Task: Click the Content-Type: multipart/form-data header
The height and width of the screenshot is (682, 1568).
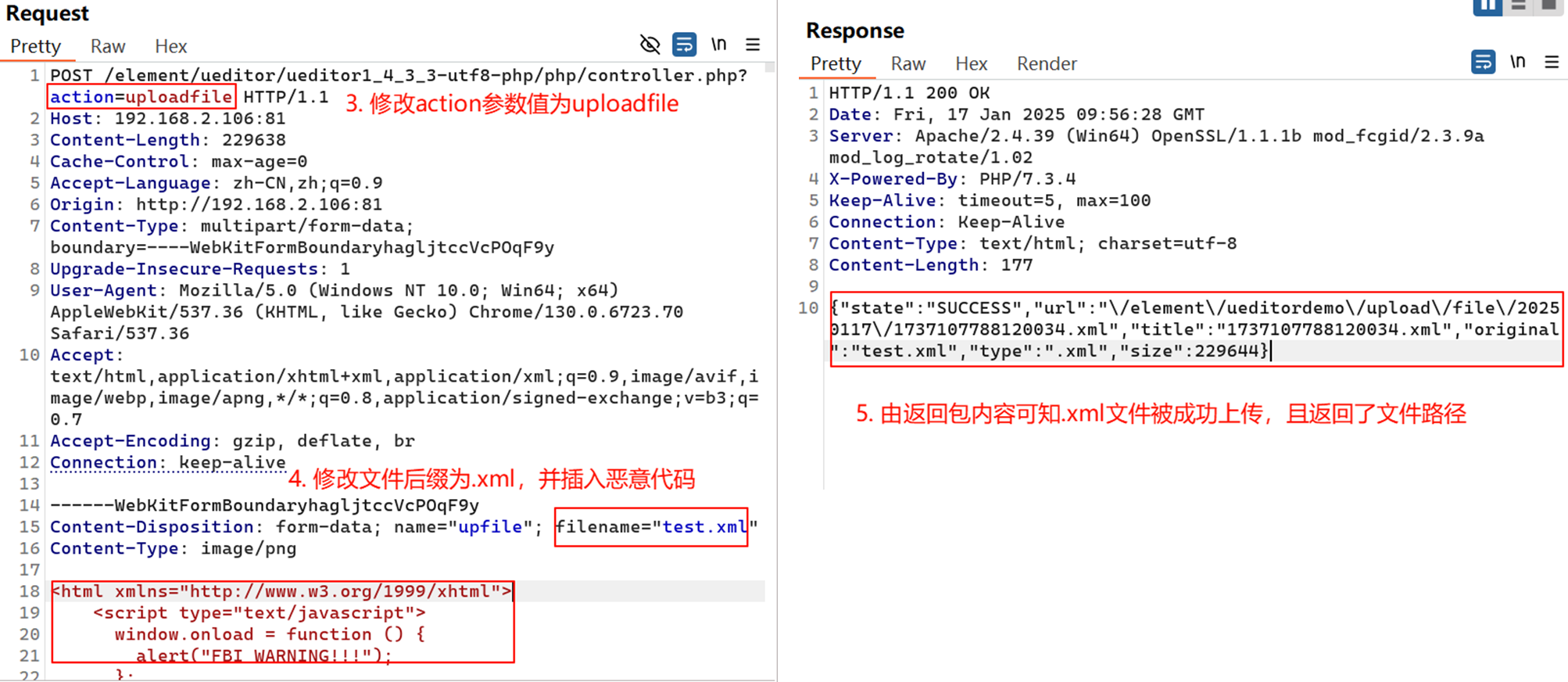Action: 232,226
